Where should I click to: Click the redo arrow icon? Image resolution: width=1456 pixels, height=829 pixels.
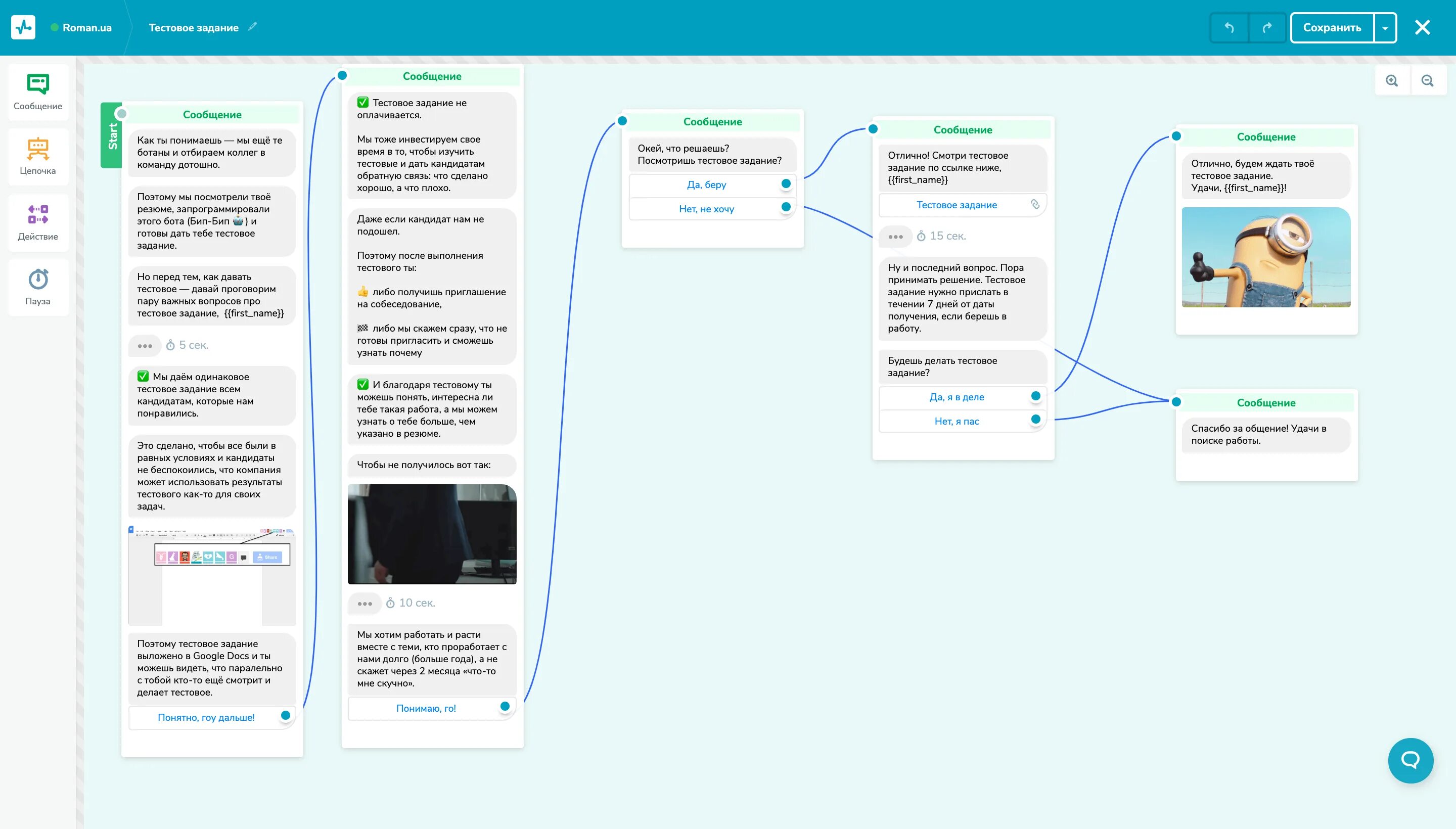point(1267,27)
